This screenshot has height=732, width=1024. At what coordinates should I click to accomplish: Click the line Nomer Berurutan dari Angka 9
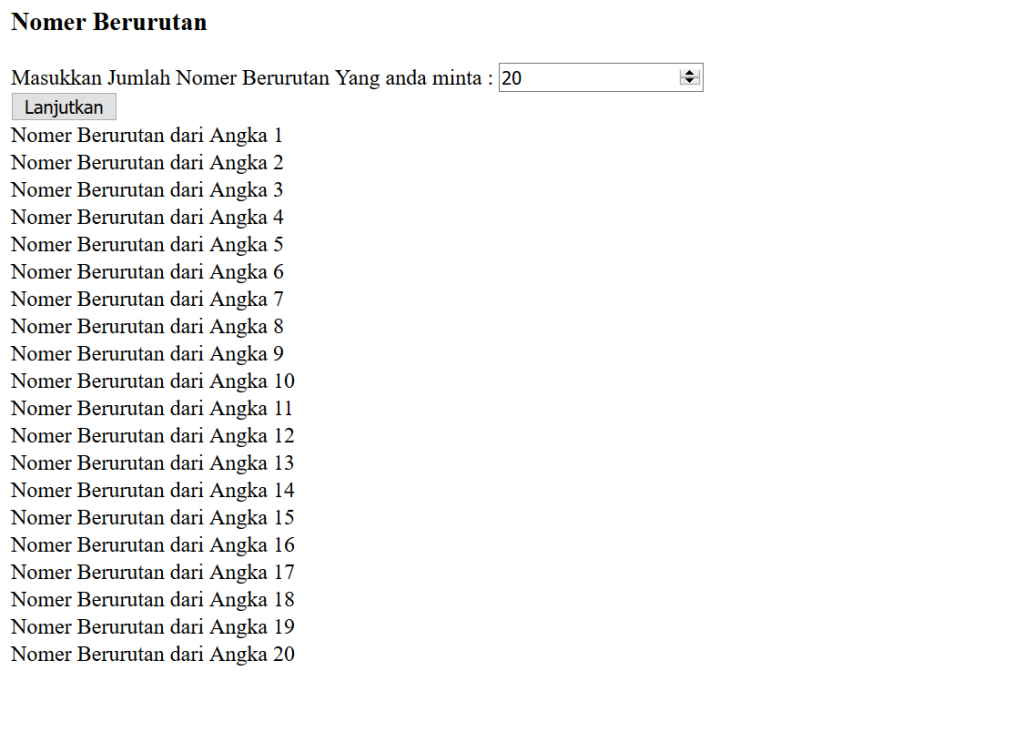tap(146, 353)
